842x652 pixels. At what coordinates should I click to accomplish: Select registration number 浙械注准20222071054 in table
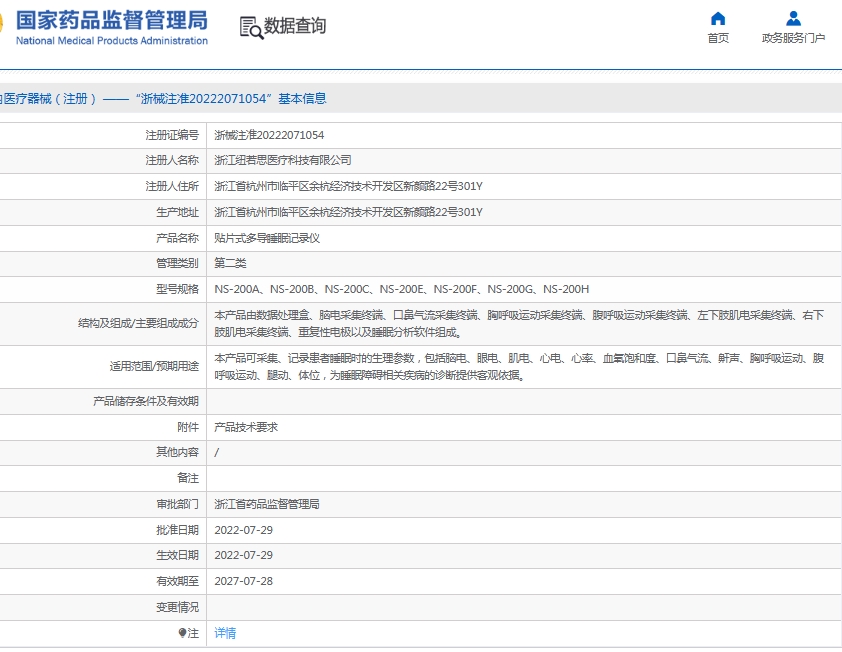tap(269, 135)
